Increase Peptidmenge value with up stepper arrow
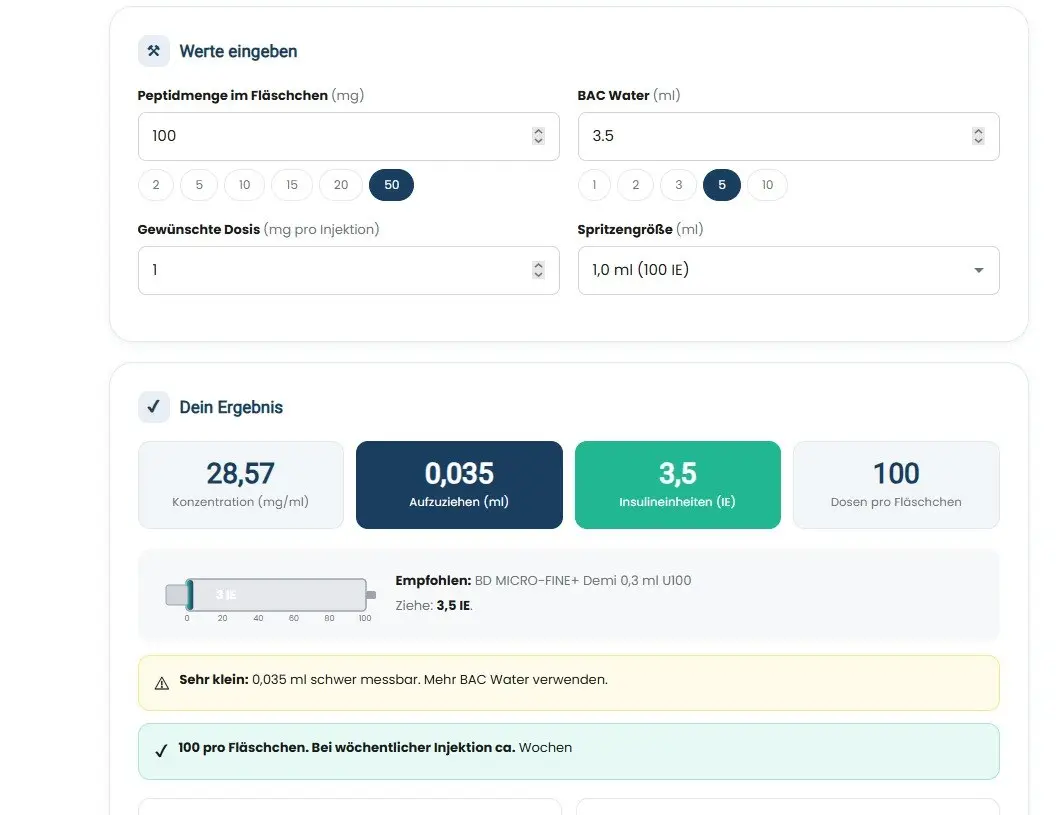This screenshot has width=1056, height=815. point(538,131)
